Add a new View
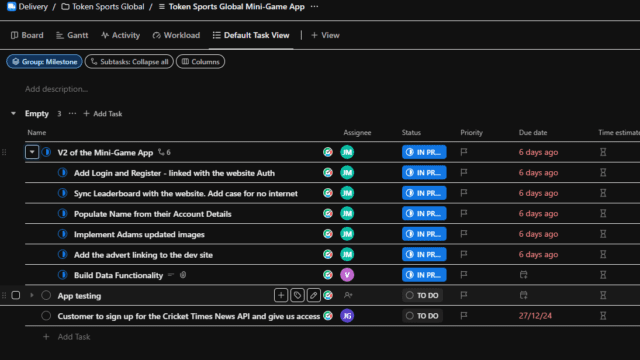Screen dimensions: 640x360 click(325, 36)
